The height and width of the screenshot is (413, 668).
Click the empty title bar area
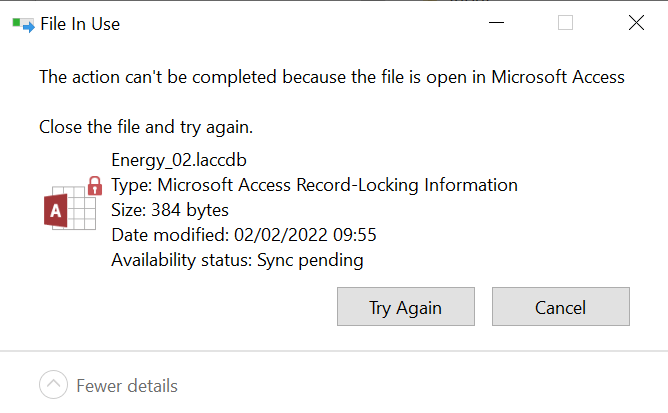300,24
